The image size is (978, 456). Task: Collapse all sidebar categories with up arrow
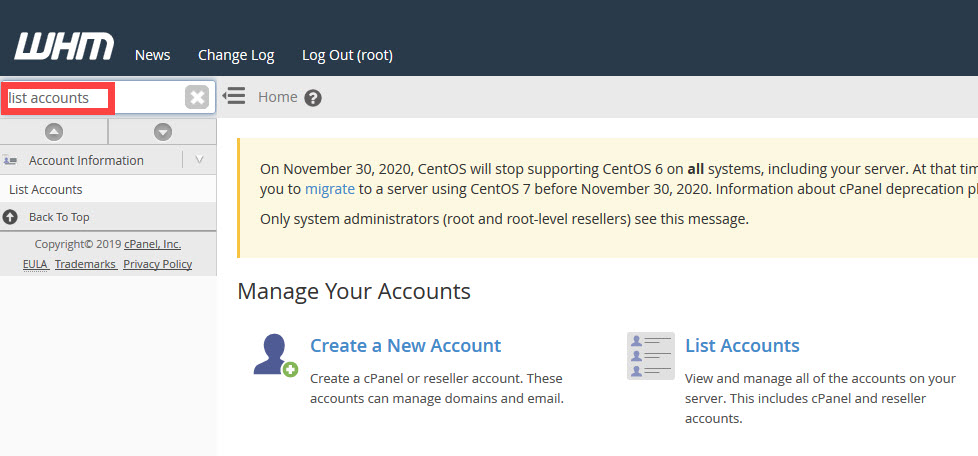(54, 132)
